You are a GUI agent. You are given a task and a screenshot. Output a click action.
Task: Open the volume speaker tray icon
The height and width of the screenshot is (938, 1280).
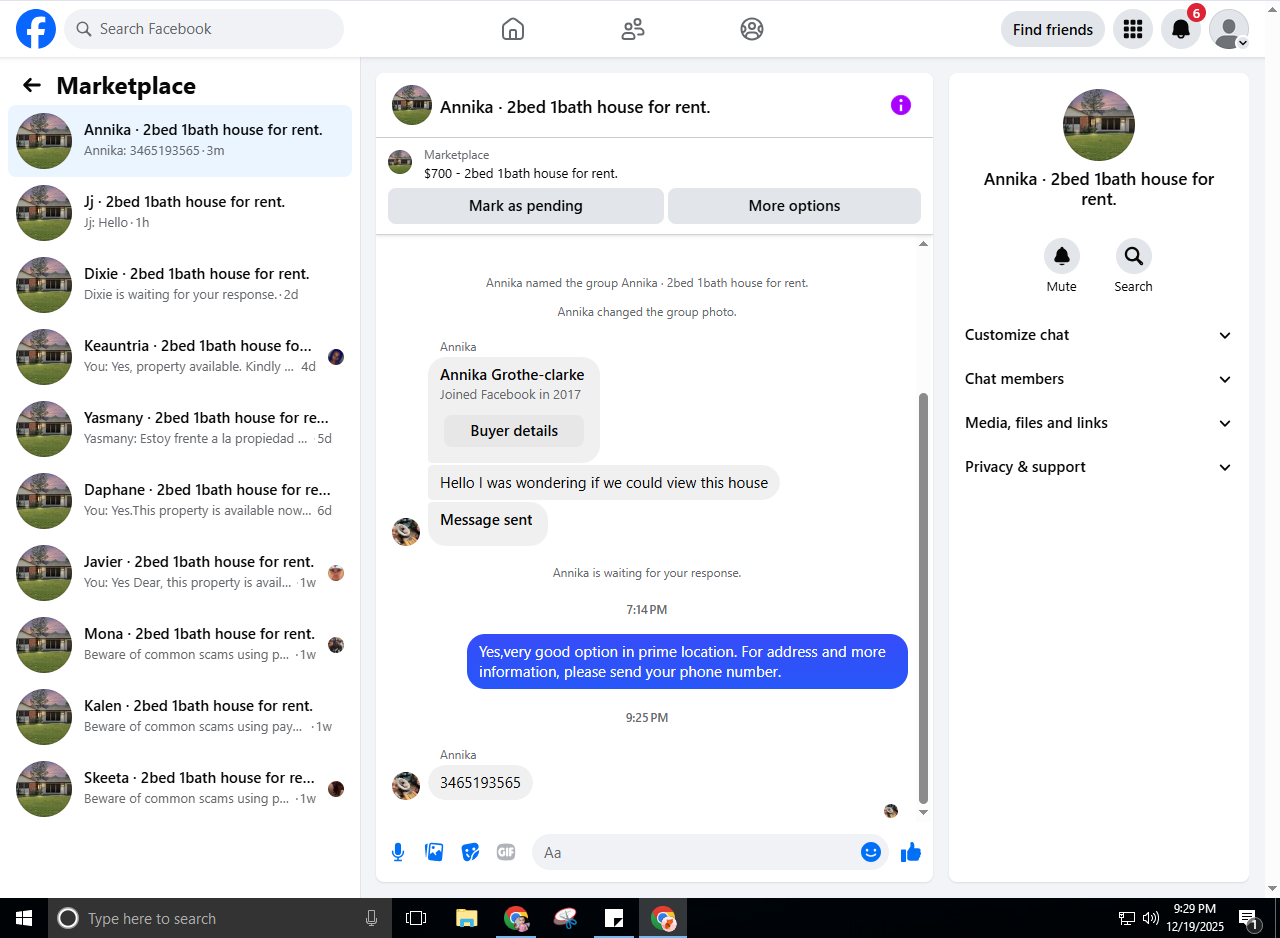(x=1151, y=918)
